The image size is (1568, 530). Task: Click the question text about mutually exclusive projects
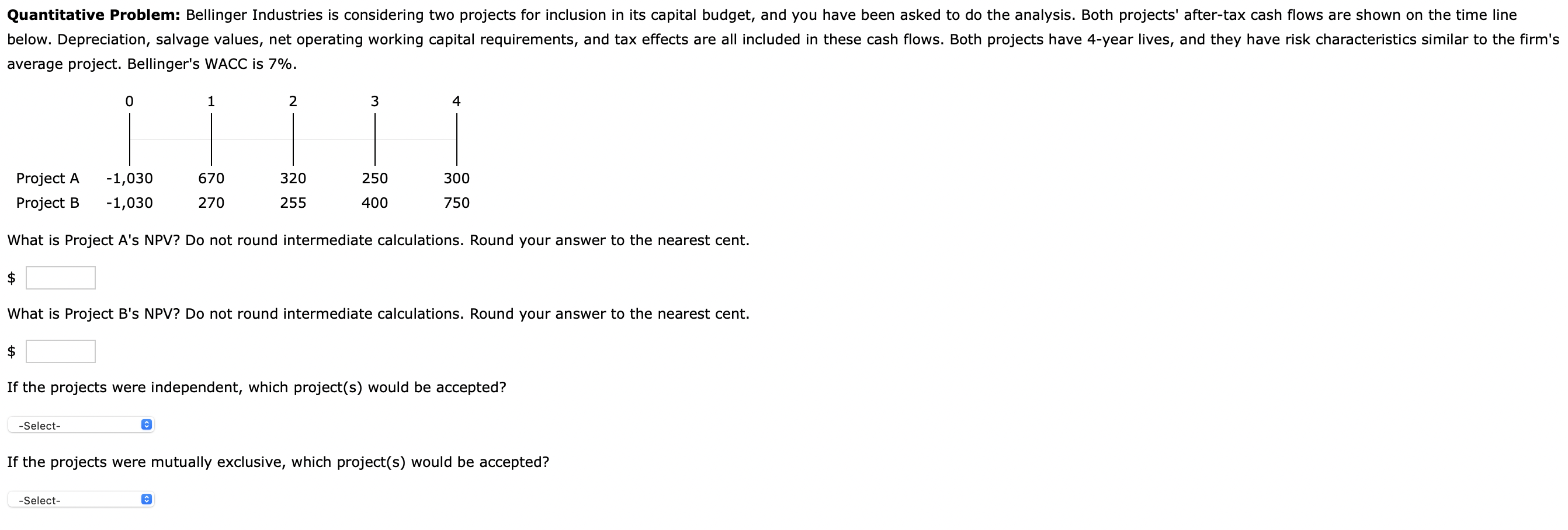pyautogui.click(x=277, y=461)
